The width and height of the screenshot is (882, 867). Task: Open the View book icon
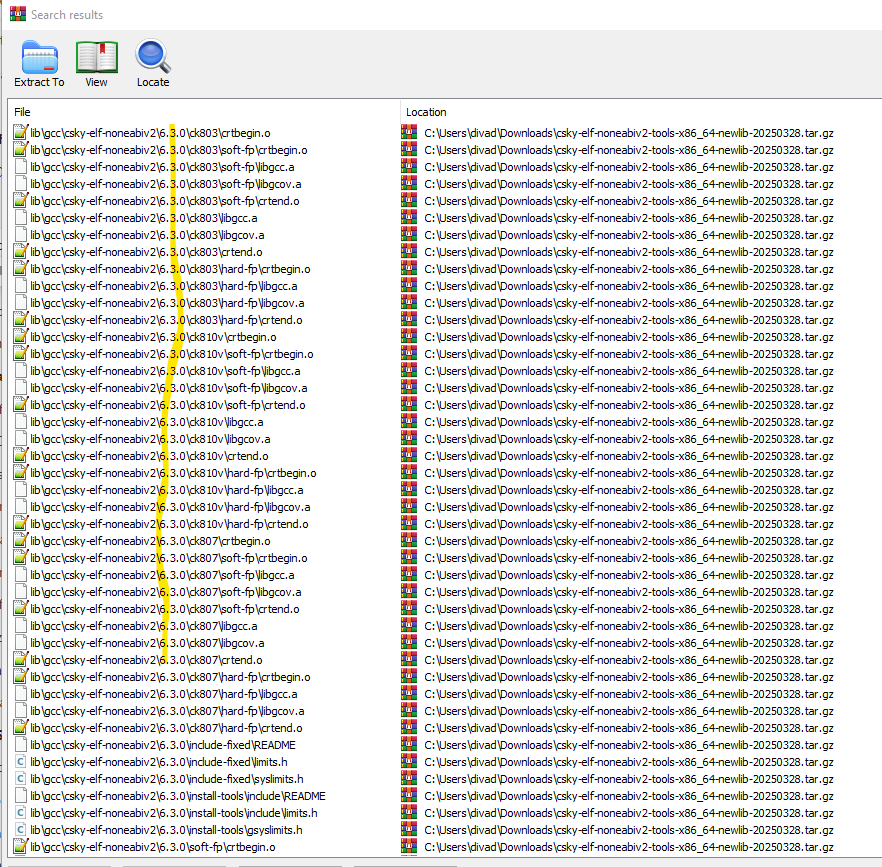coord(97,57)
